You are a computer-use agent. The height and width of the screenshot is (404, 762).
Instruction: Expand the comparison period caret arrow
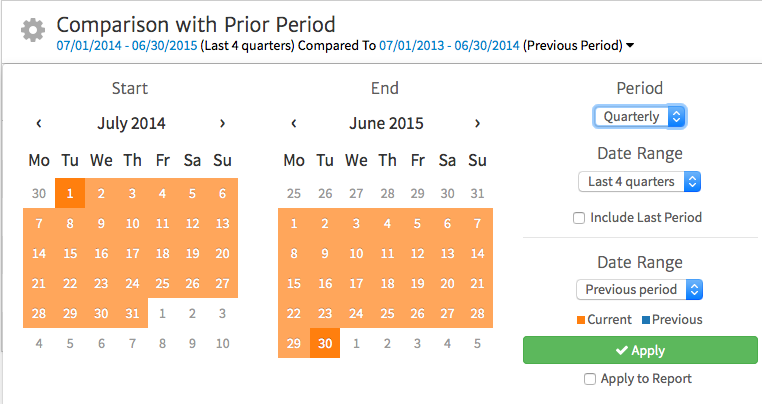pos(630,46)
